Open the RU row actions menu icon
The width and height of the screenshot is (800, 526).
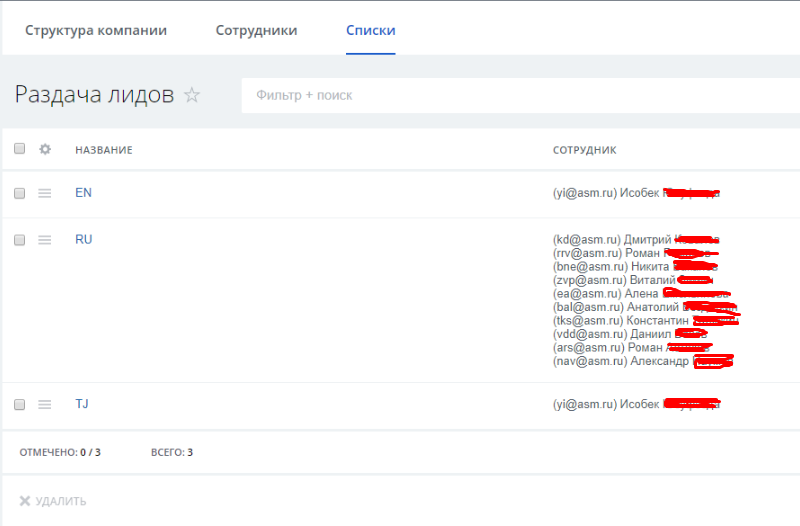point(44,240)
